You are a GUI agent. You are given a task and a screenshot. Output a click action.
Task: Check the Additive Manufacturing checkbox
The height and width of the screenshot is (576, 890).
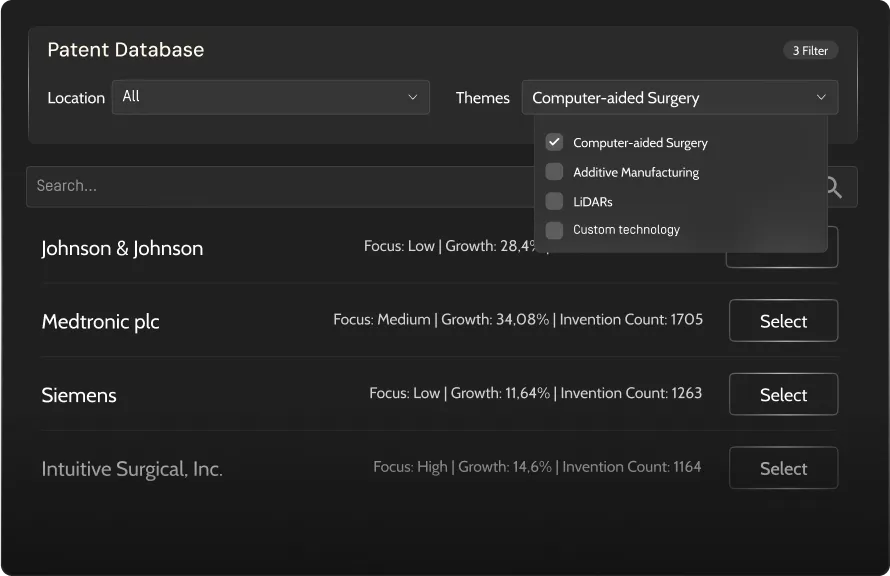(x=554, y=171)
